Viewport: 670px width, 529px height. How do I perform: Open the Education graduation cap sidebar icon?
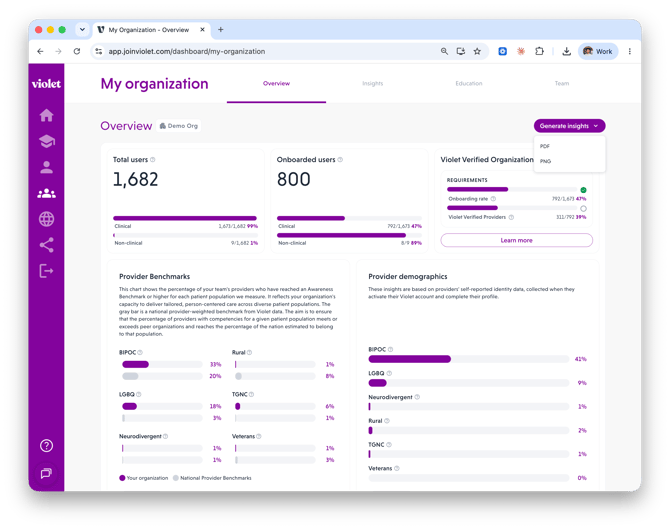point(47,141)
